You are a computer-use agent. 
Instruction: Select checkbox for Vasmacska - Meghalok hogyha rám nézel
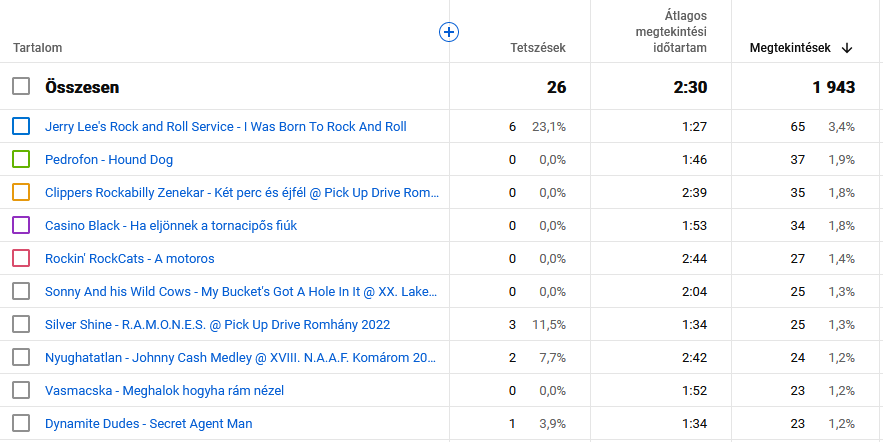(21, 390)
